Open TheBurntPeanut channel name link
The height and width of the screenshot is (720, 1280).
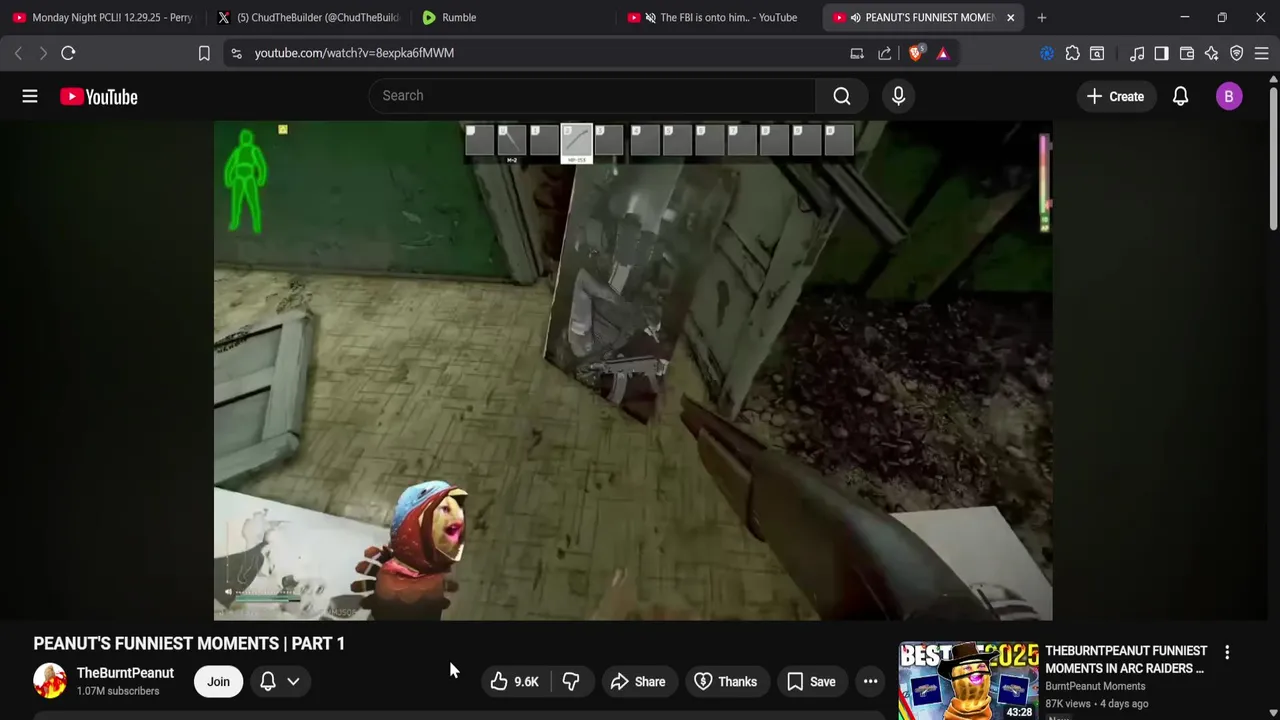click(x=125, y=673)
